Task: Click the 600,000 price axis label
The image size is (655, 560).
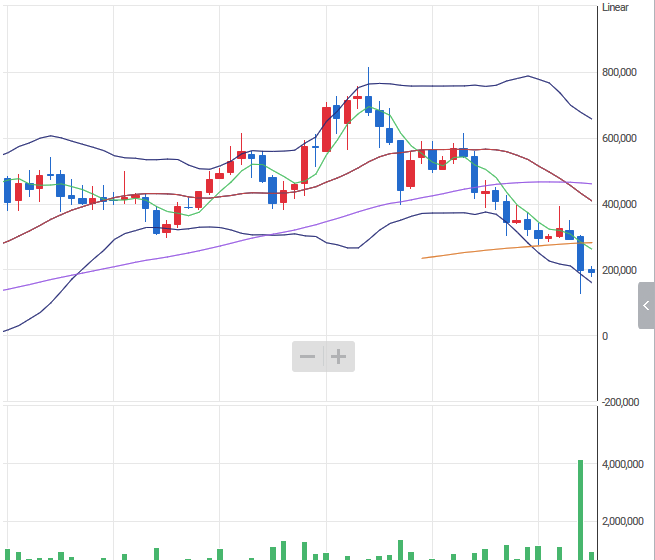Action: [619, 138]
